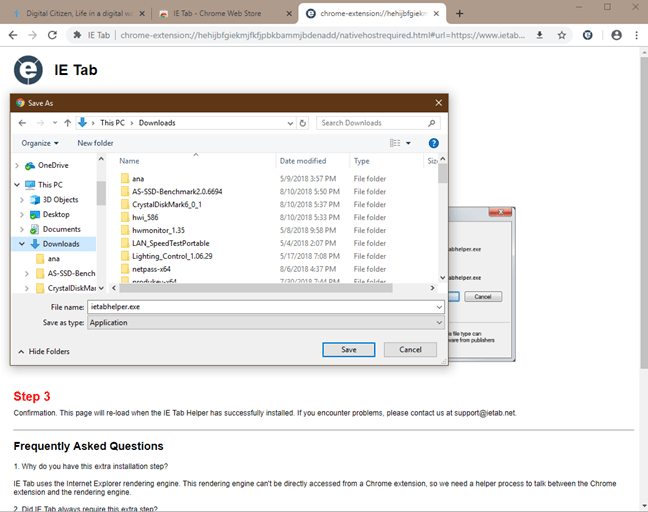Expand Documents tree node
Viewport: 648px width, 512px height.
[22, 229]
